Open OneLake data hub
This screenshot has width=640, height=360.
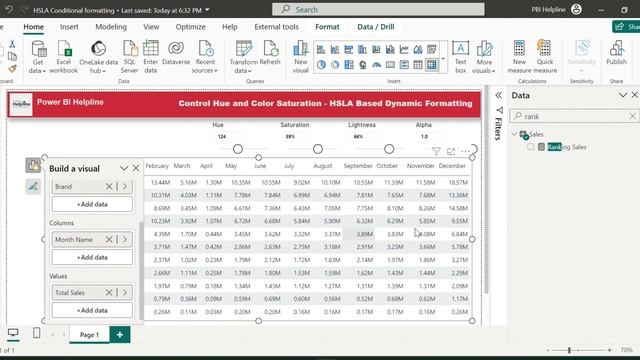coord(98,57)
